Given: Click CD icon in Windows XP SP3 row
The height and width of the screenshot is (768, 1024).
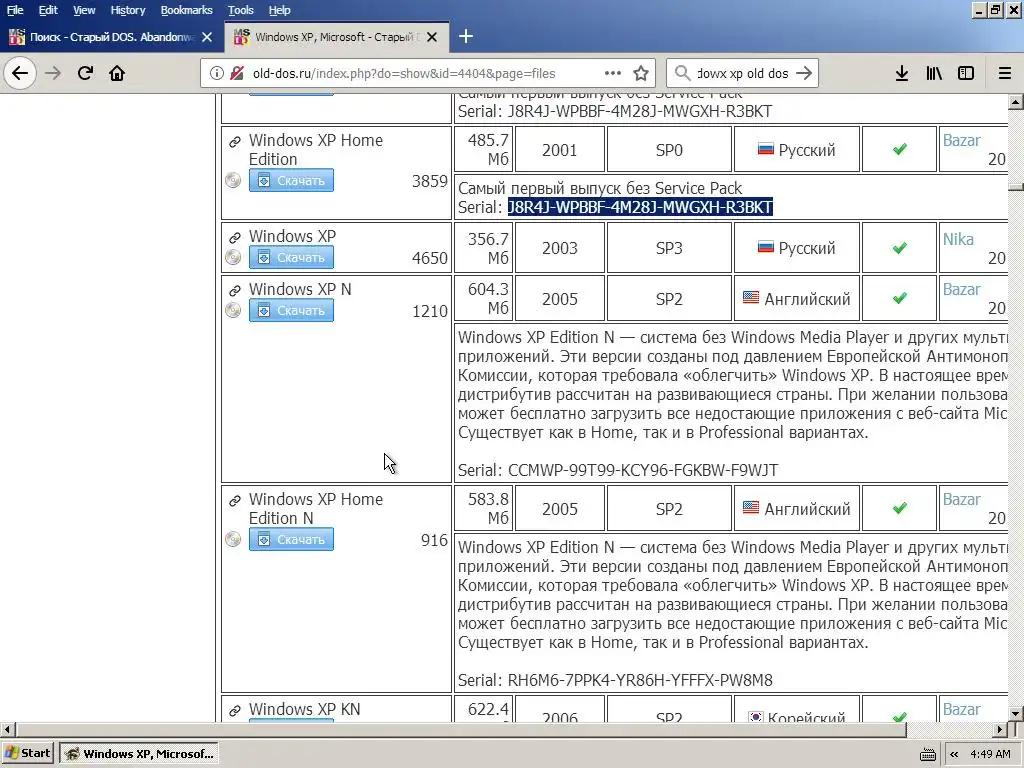Looking at the screenshot, I should tap(233, 257).
